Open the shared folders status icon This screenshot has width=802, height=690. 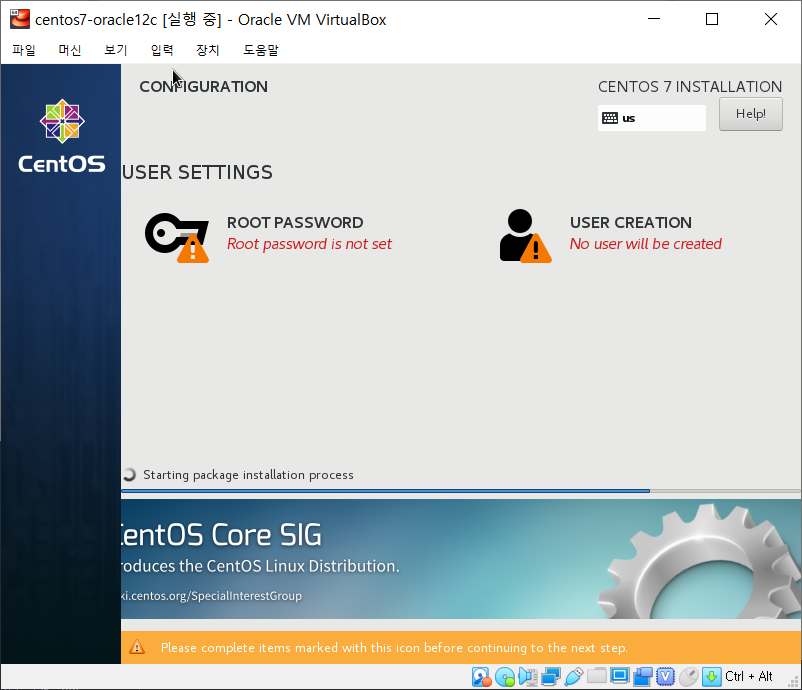point(596,676)
